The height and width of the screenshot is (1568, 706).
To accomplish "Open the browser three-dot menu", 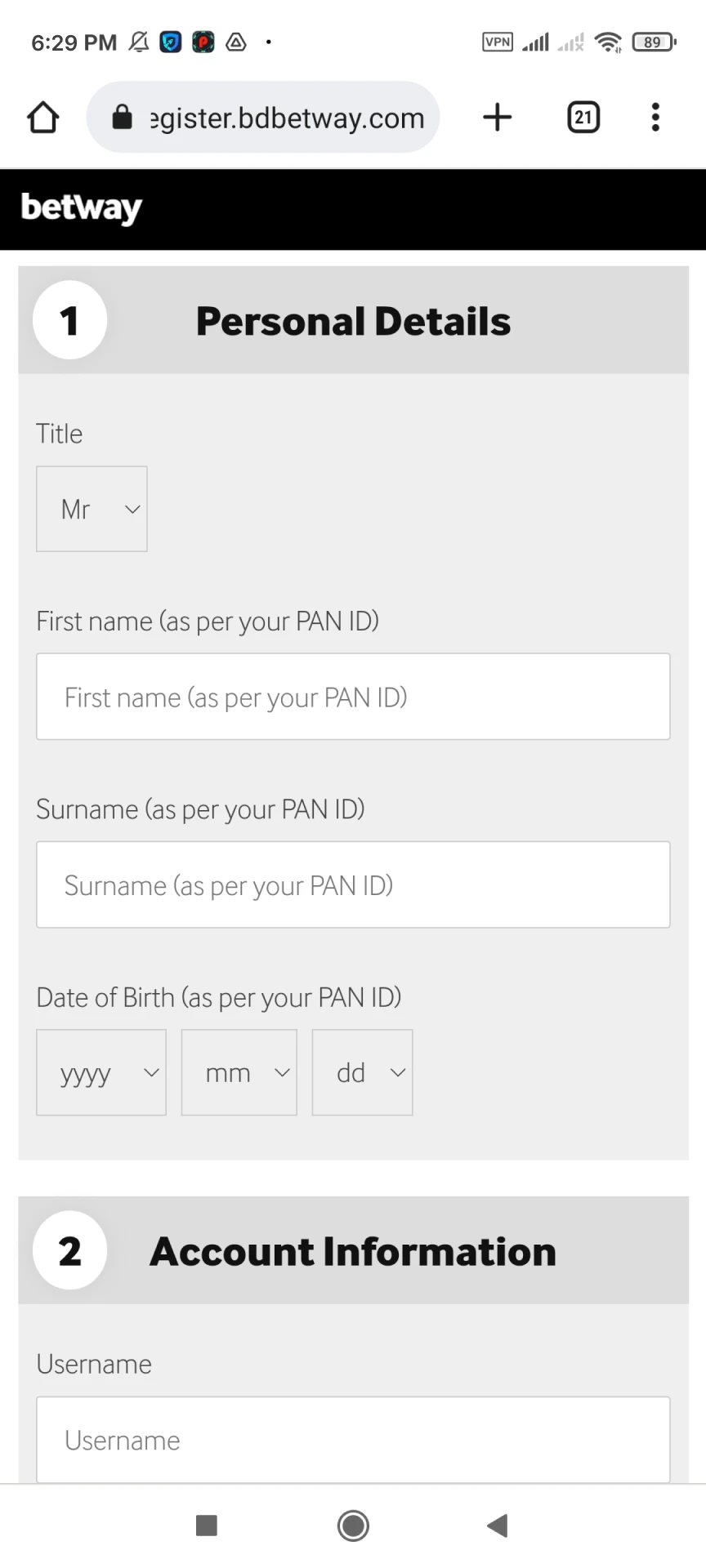I will click(x=655, y=118).
